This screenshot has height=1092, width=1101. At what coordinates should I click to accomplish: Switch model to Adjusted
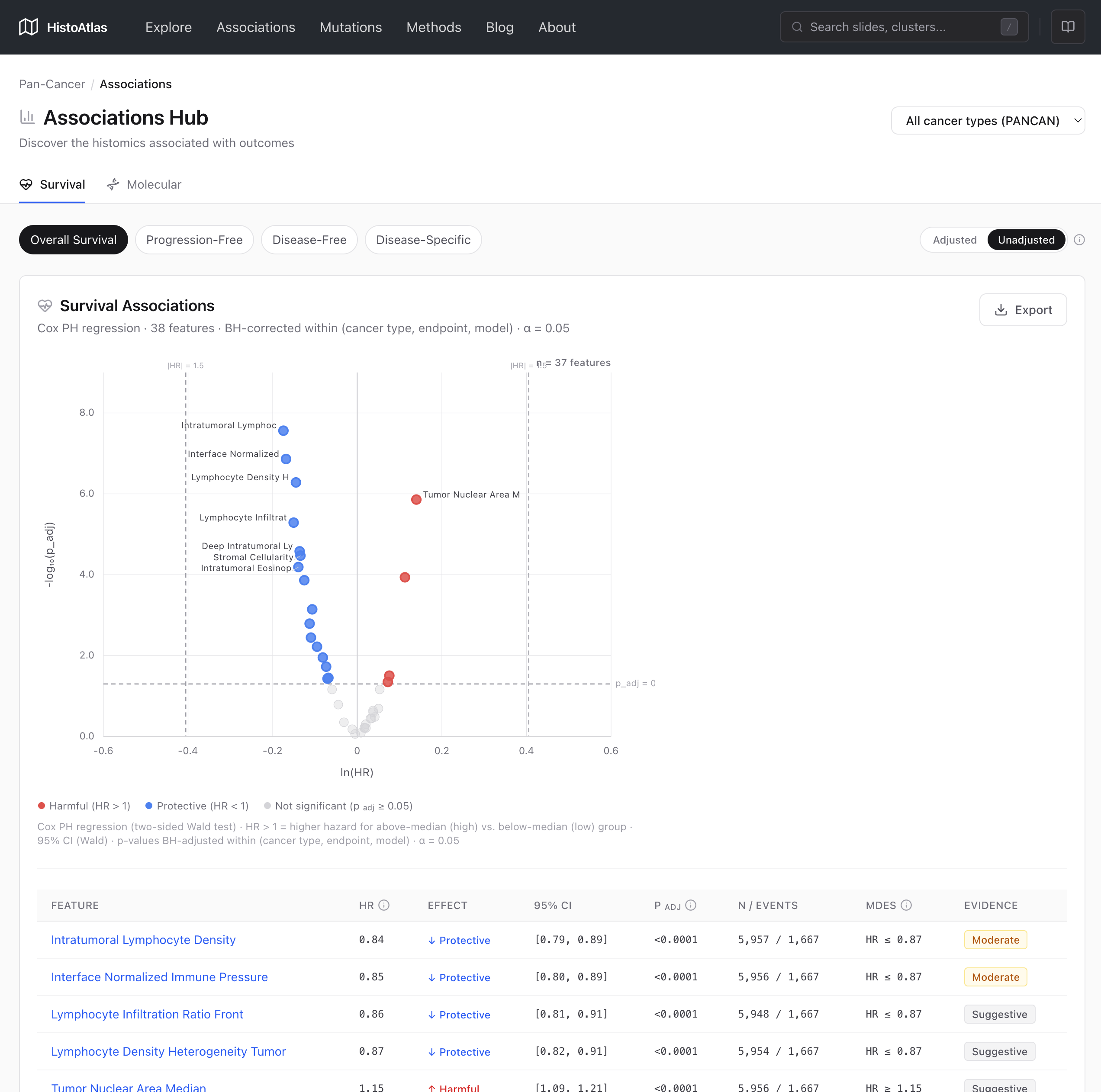click(954, 240)
